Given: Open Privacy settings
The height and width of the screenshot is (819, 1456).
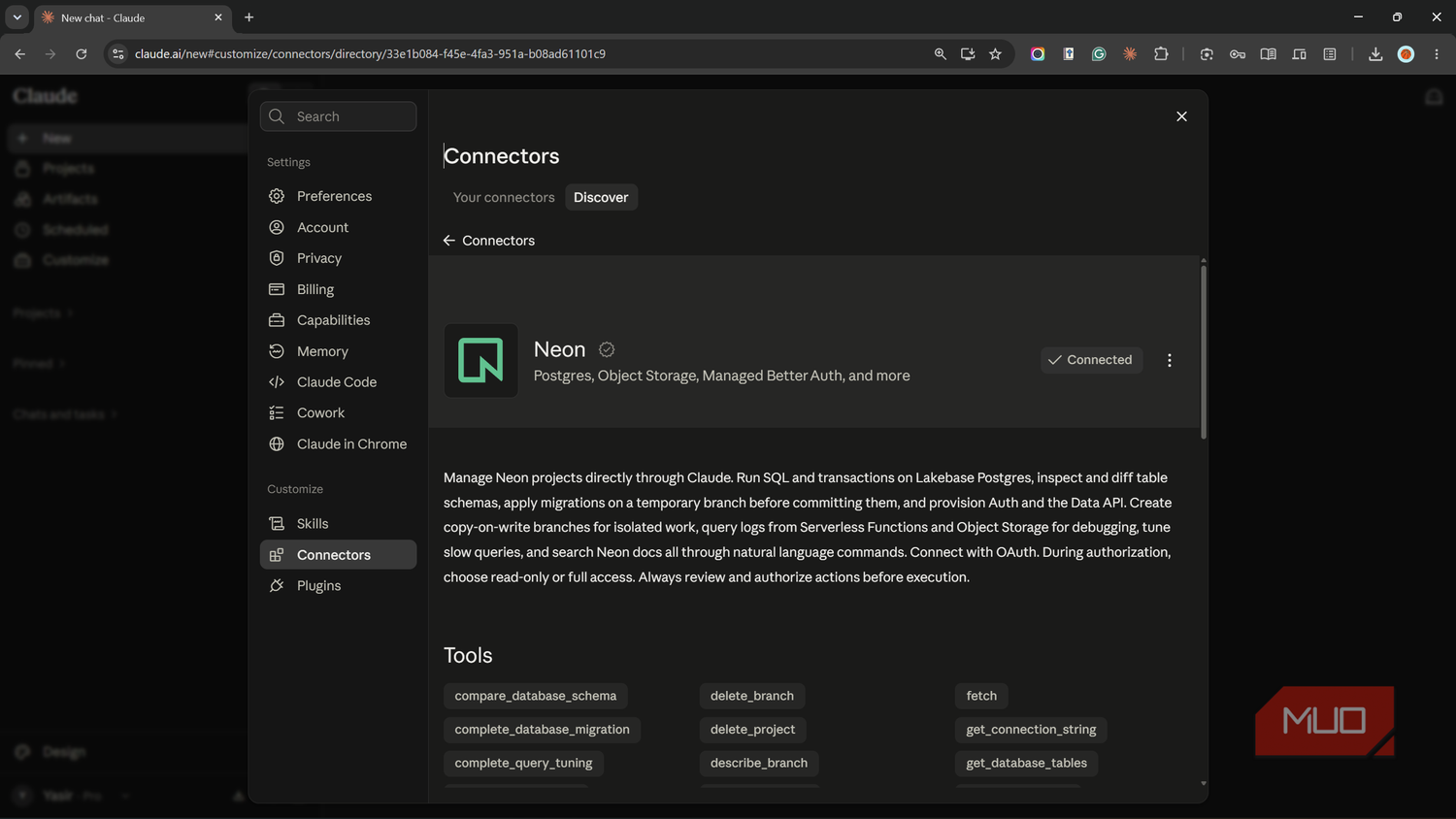Looking at the screenshot, I should coord(338,258).
